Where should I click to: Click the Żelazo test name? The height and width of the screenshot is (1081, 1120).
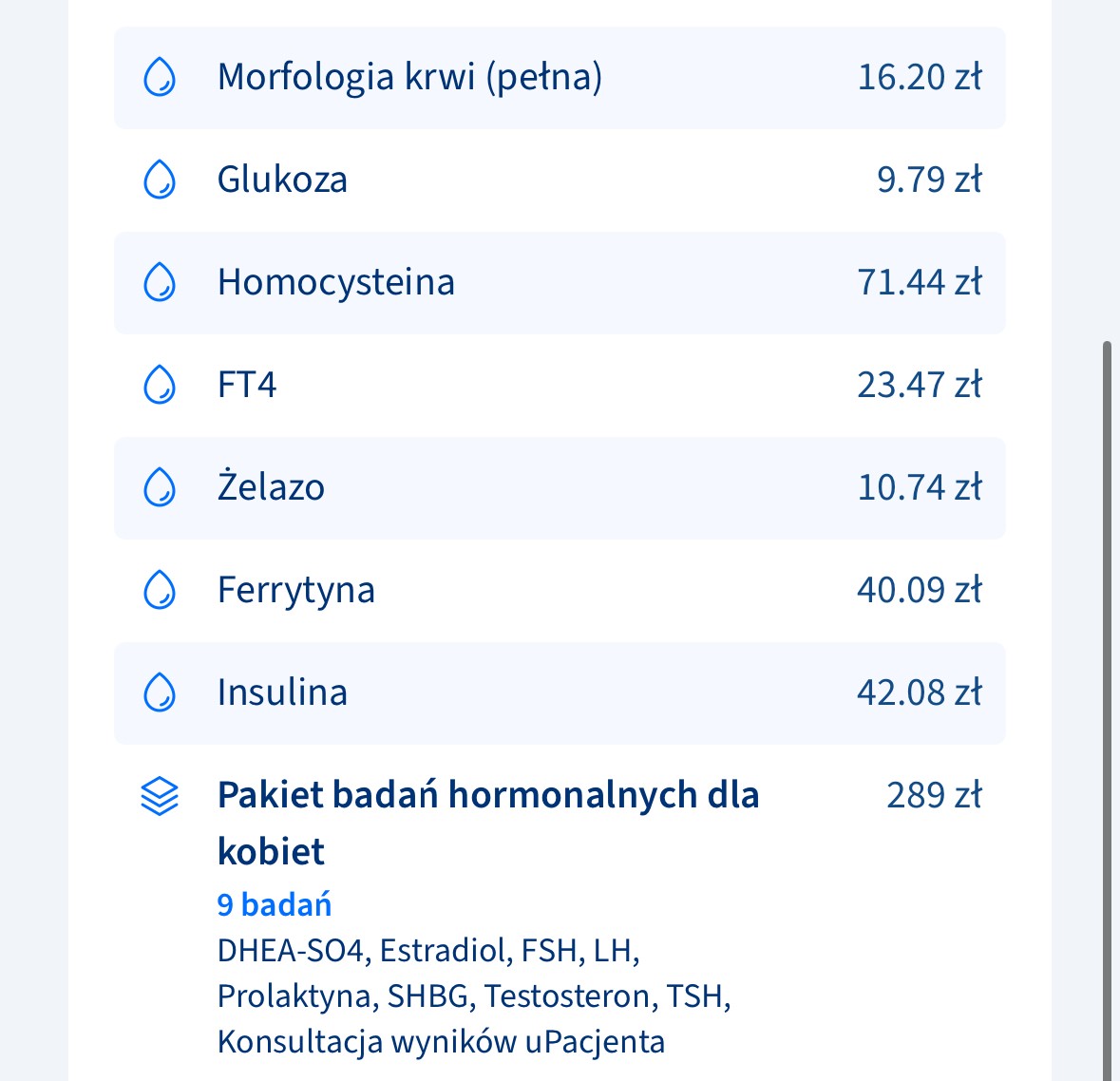coord(271,487)
